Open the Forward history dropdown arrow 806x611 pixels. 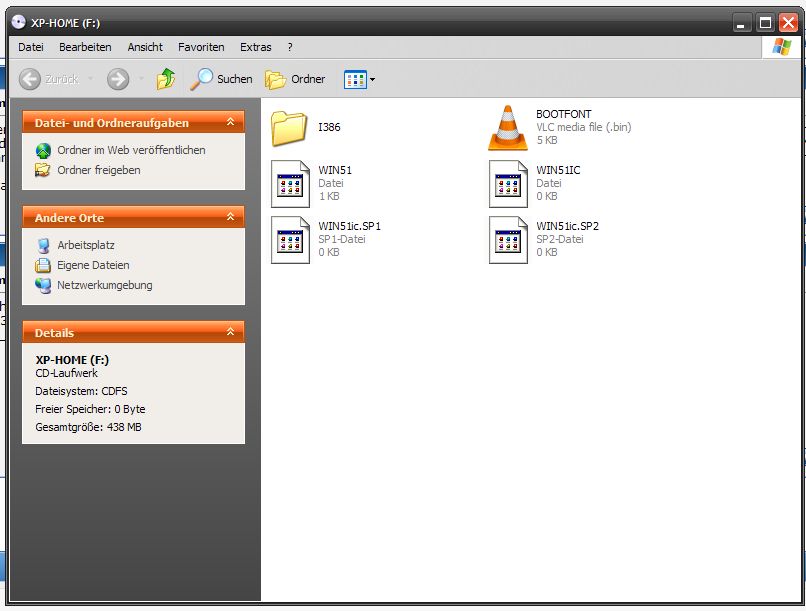click(140, 79)
